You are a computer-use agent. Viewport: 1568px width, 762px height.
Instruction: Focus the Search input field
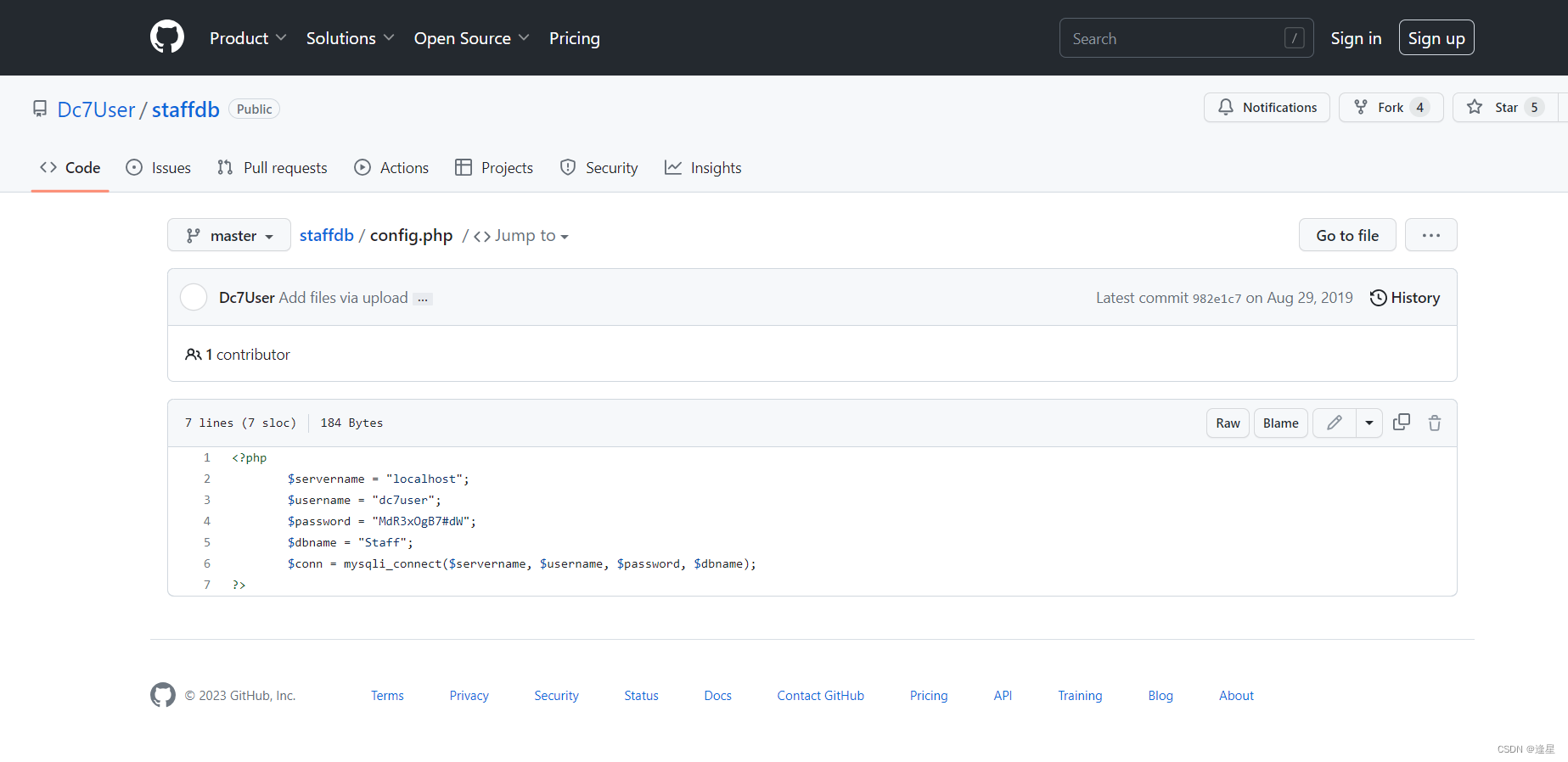(1186, 38)
